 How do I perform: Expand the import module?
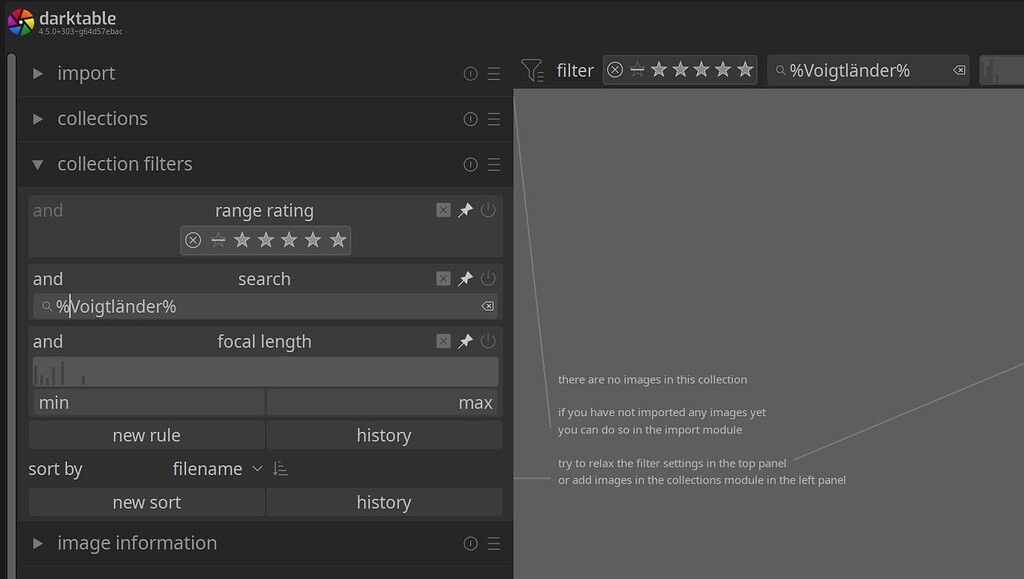tap(38, 73)
